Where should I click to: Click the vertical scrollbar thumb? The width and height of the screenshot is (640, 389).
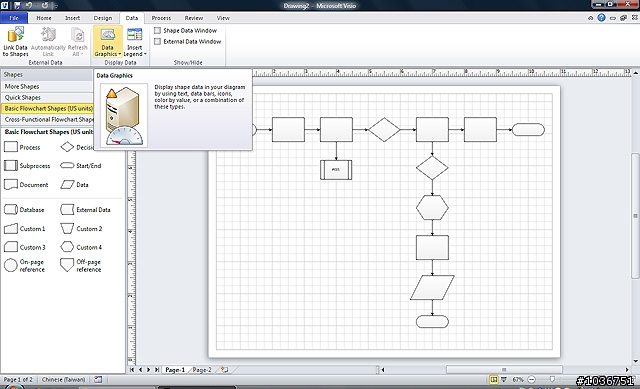635,216
